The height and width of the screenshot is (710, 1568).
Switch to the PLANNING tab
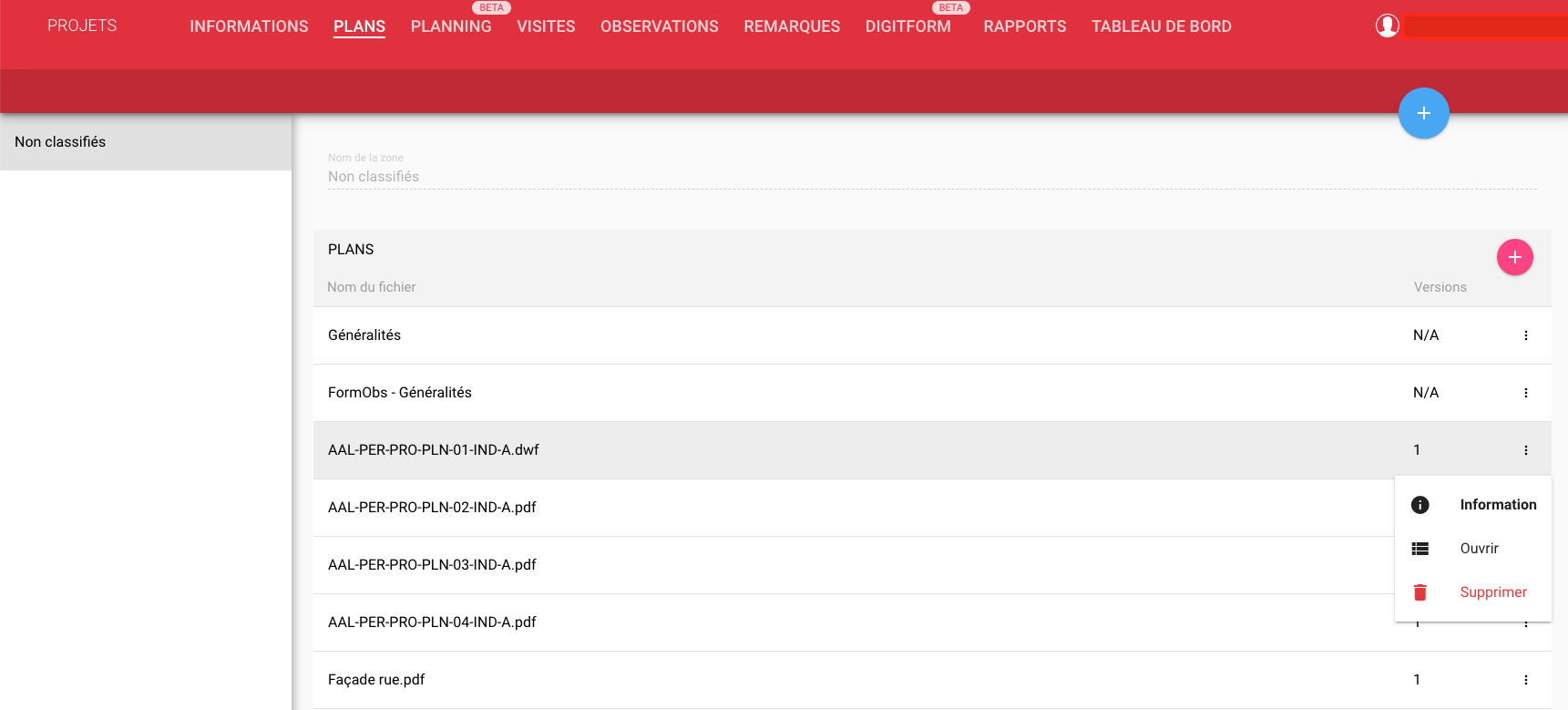point(450,26)
